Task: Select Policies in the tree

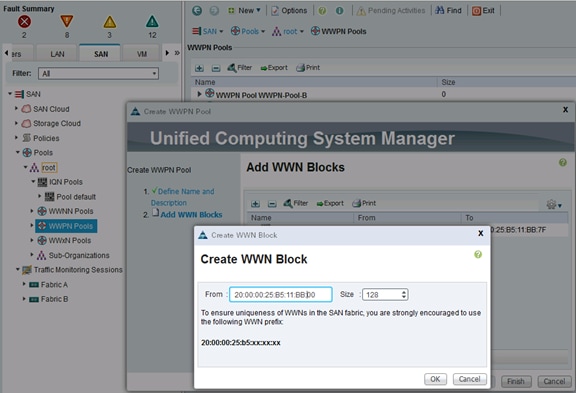Action: tap(46, 138)
